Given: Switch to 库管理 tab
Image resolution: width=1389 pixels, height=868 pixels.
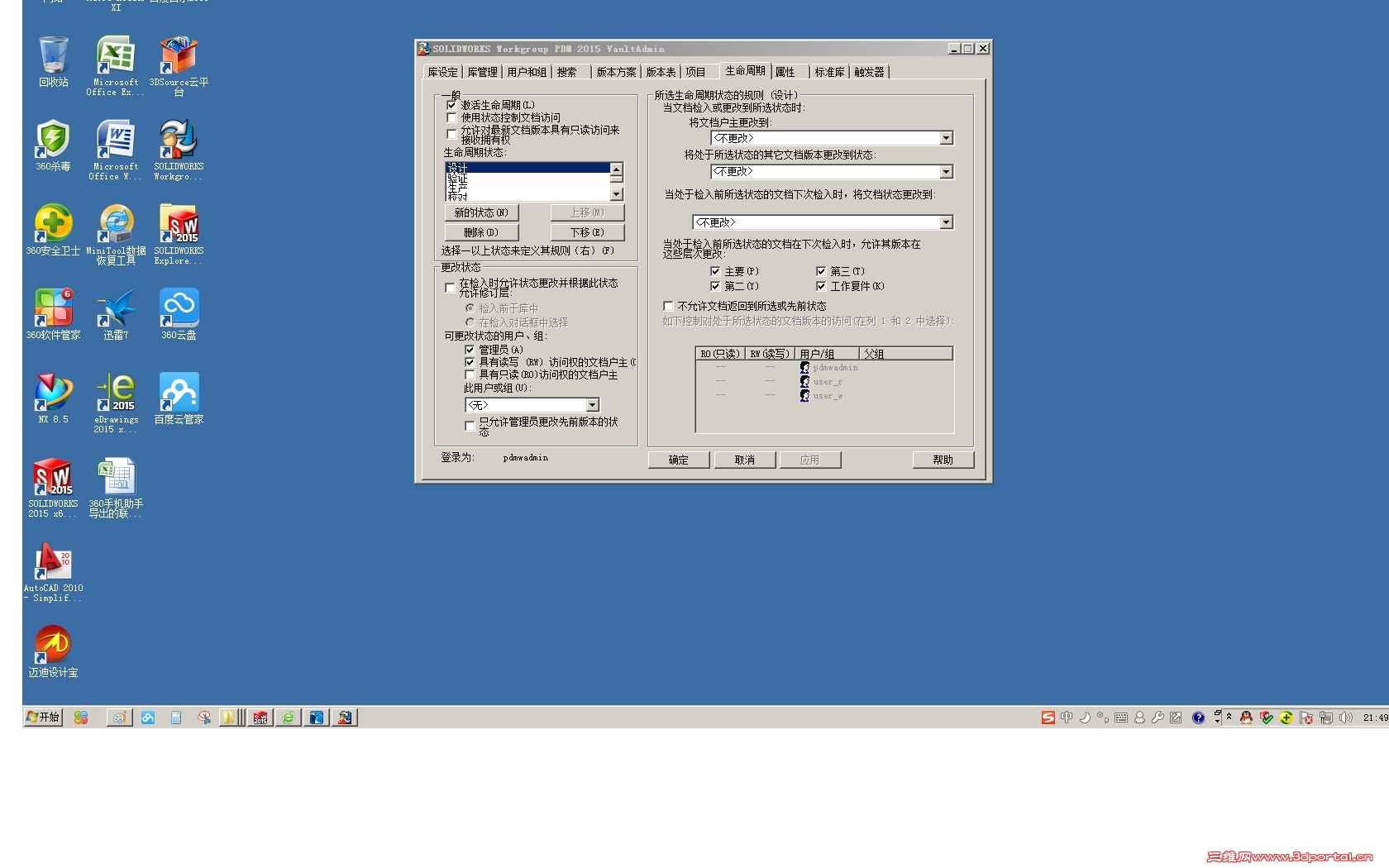Looking at the screenshot, I should pyautogui.click(x=482, y=72).
